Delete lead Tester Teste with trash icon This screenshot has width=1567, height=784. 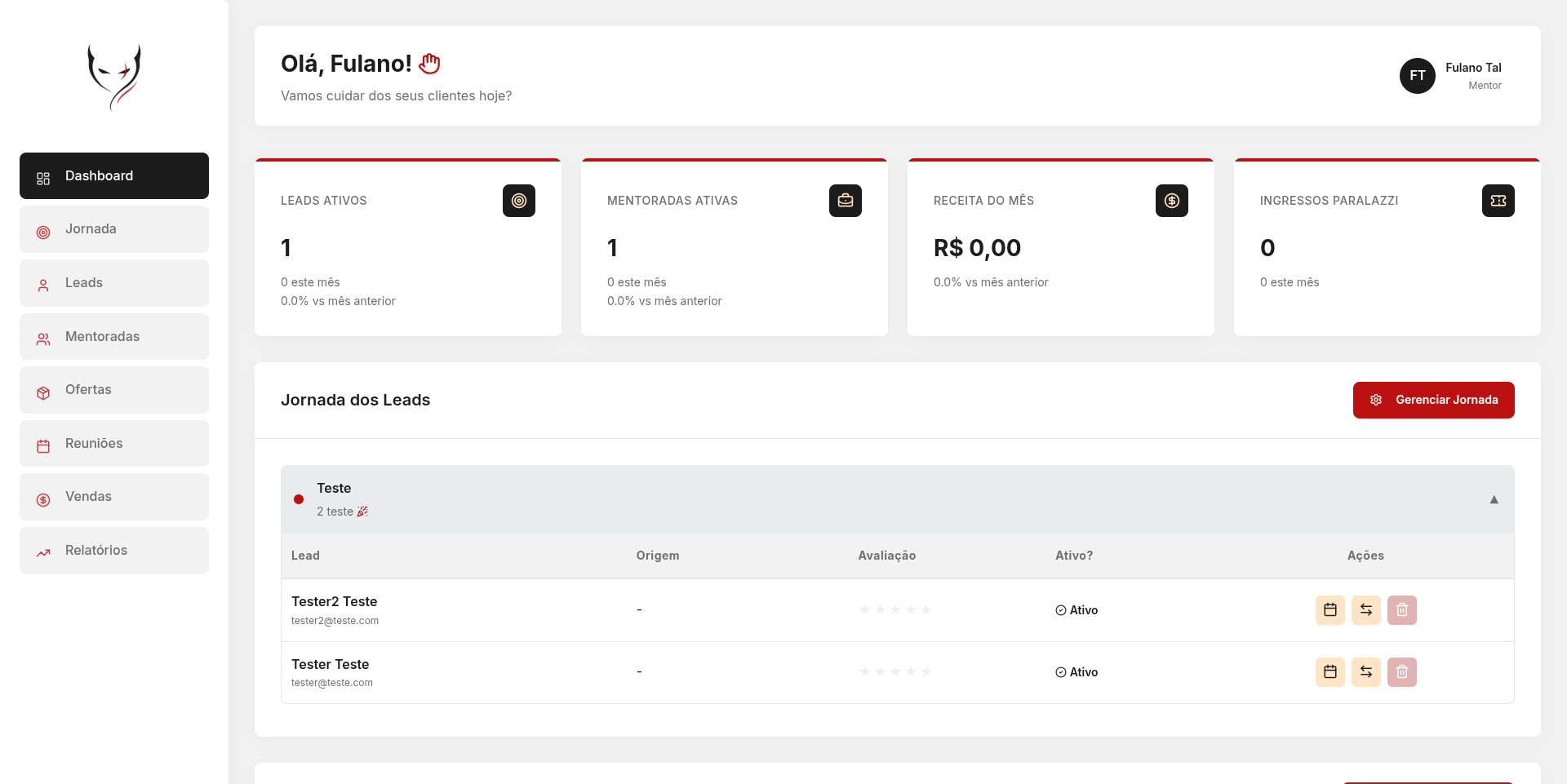[1401, 671]
